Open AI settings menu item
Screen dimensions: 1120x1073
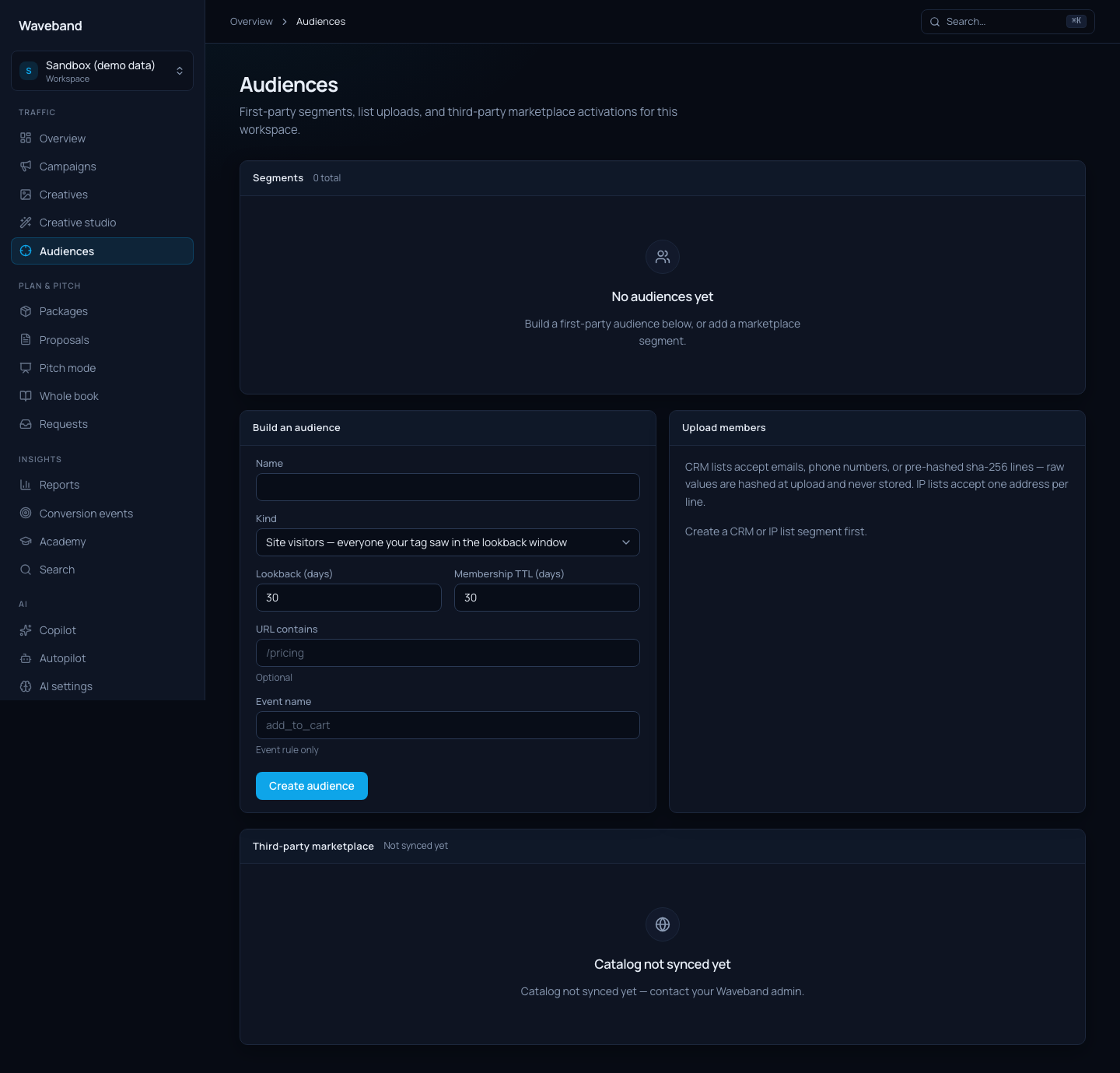102,686
